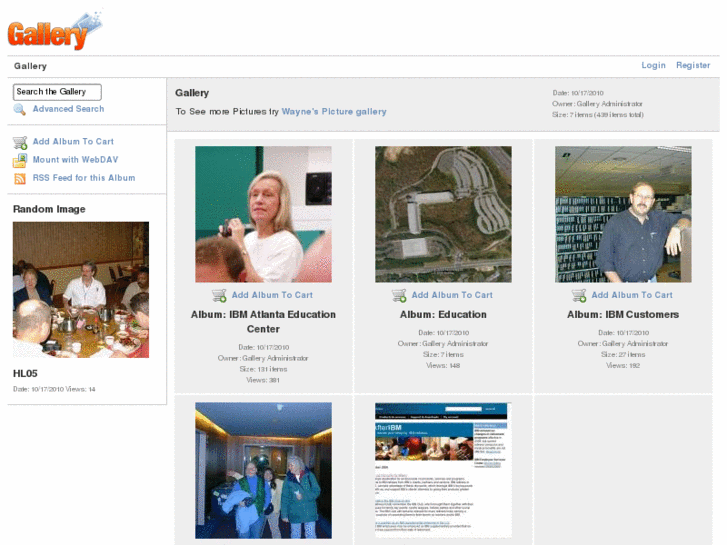Add Education album to cart
Screen dimensions: 727x545
pos(452,295)
